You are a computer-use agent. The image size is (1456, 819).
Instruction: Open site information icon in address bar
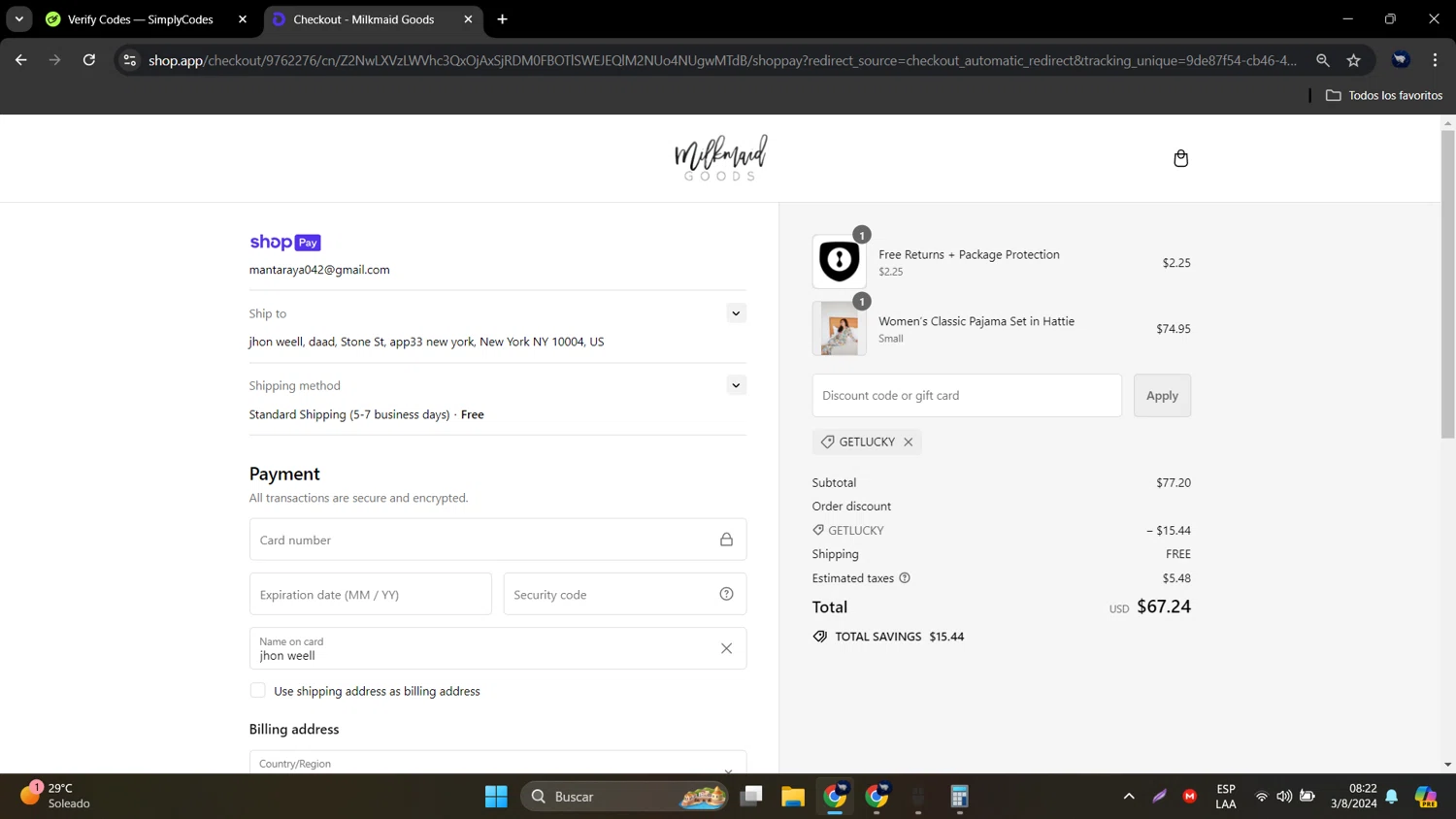pos(129,60)
